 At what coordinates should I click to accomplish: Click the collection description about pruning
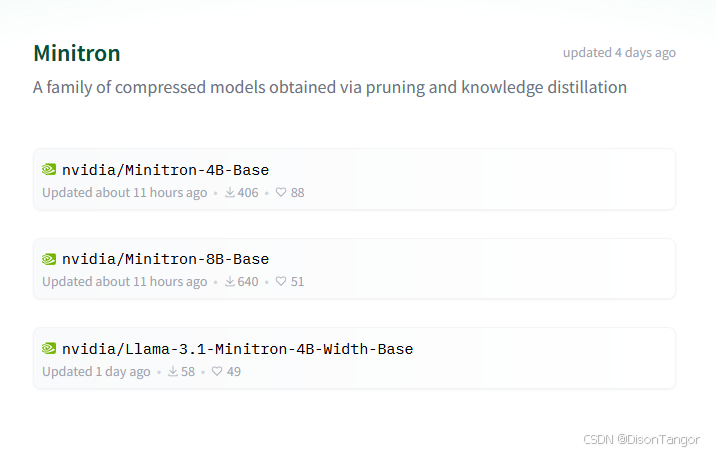[330, 87]
